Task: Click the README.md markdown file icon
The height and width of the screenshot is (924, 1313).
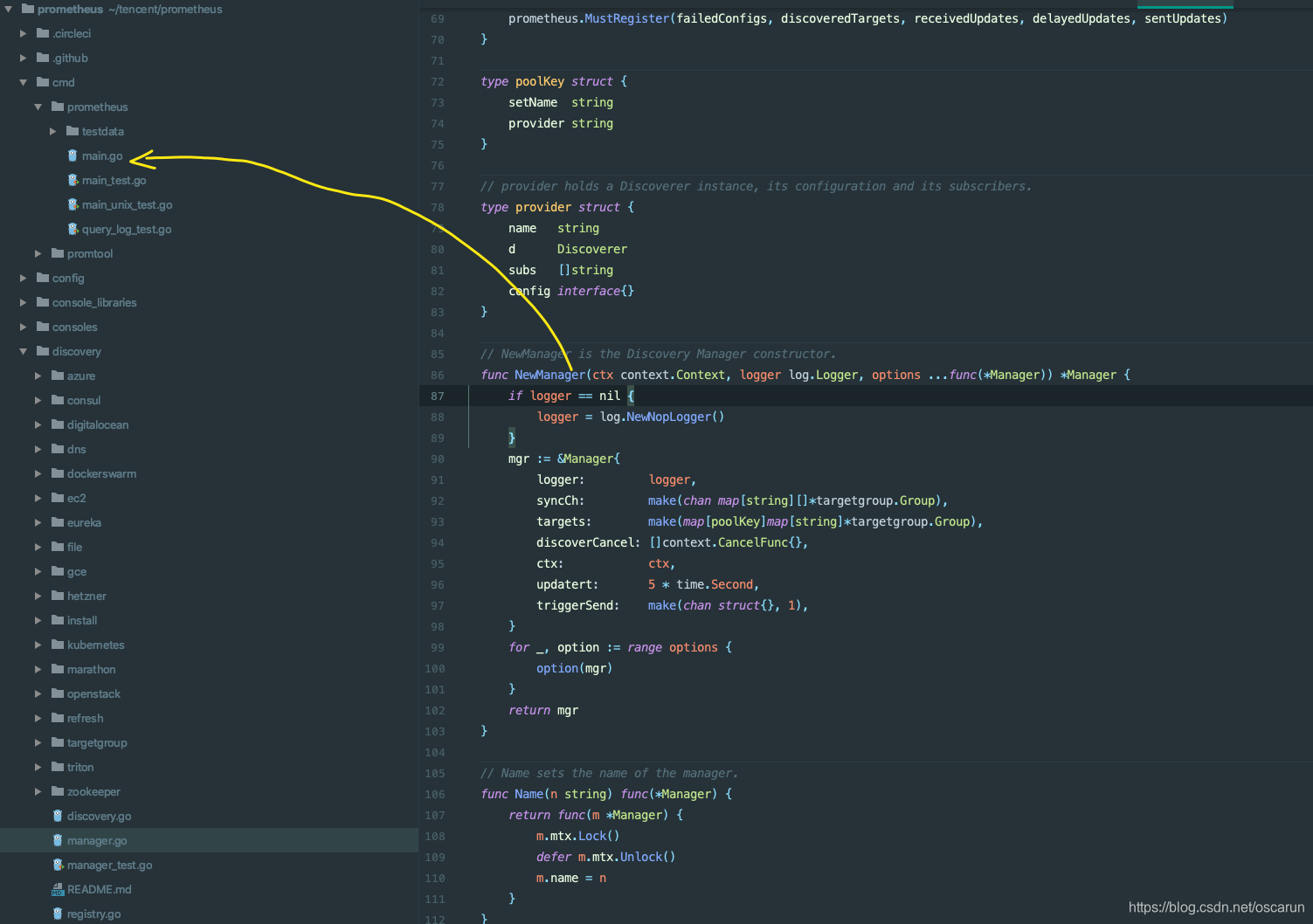Action: click(58, 889)
